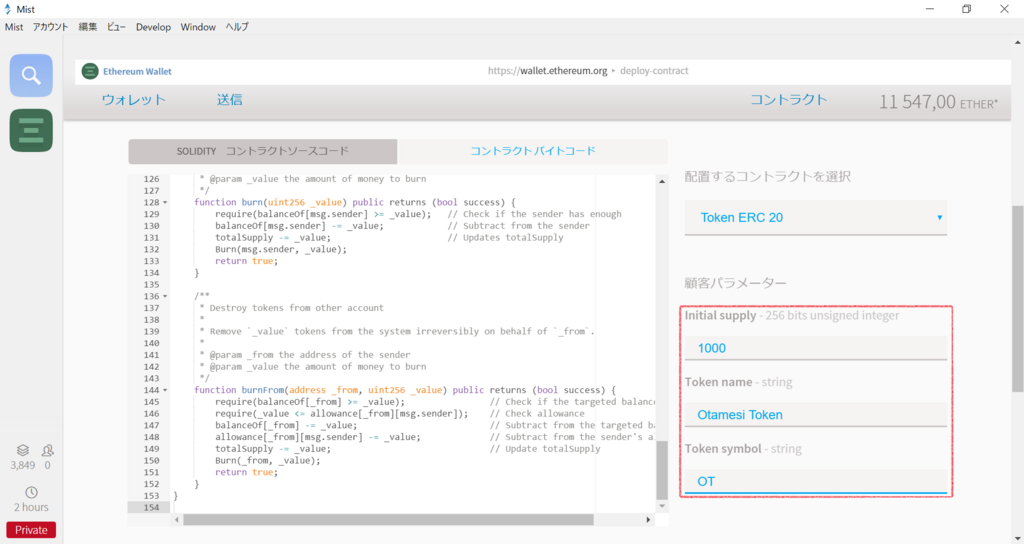The width and height of the screenshot is (1024, 544).
Task: Go to the 送信 page
Action: [x=229, y=100]
